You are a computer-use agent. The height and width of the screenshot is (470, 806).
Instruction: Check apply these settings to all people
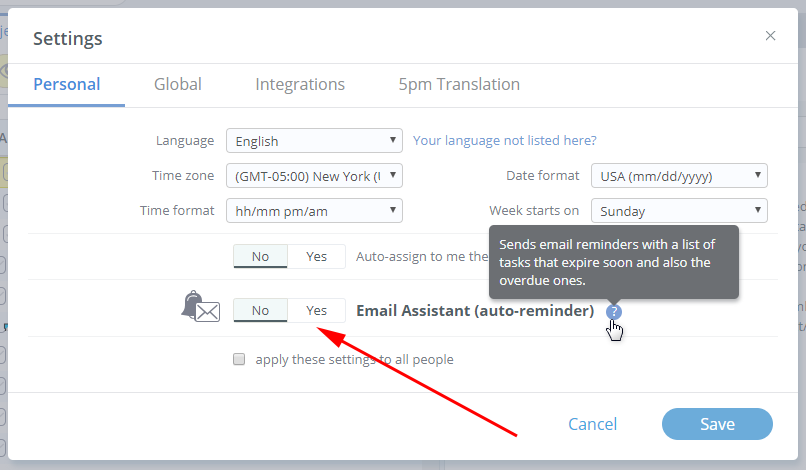tap(239, 359)
